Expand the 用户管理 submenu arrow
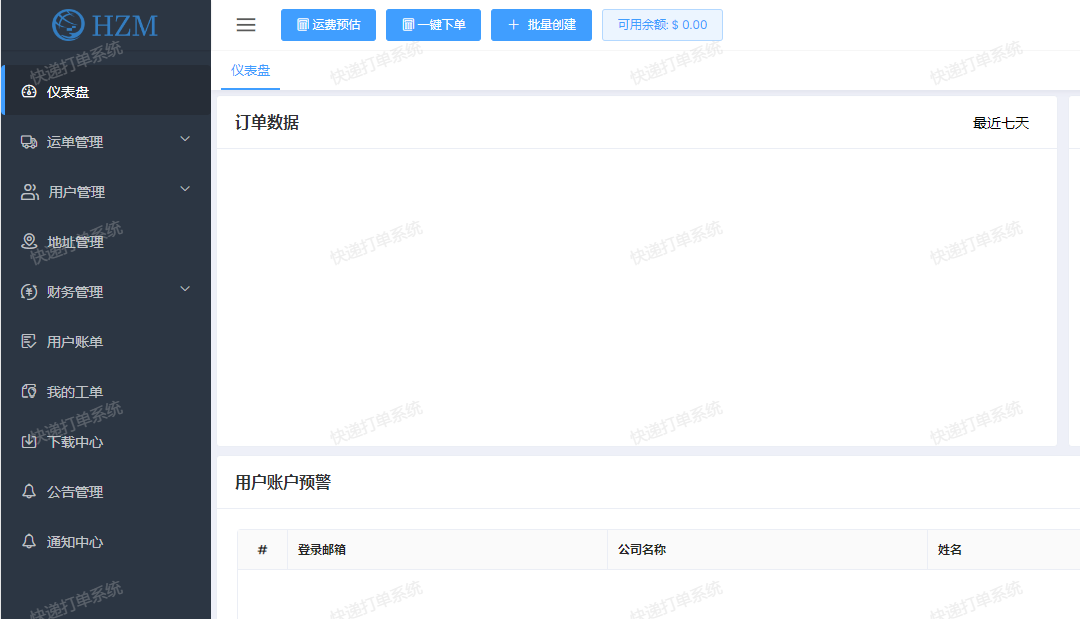 click(185, 190)
